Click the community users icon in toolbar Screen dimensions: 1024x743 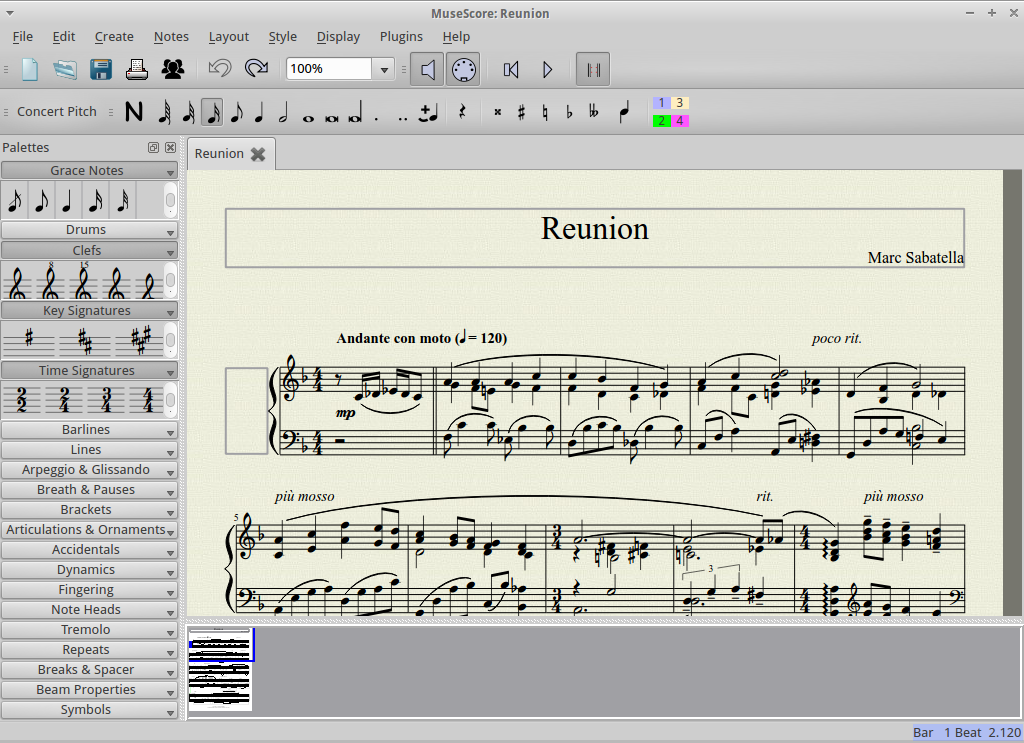pyautogui.click(x=173, y=69)
